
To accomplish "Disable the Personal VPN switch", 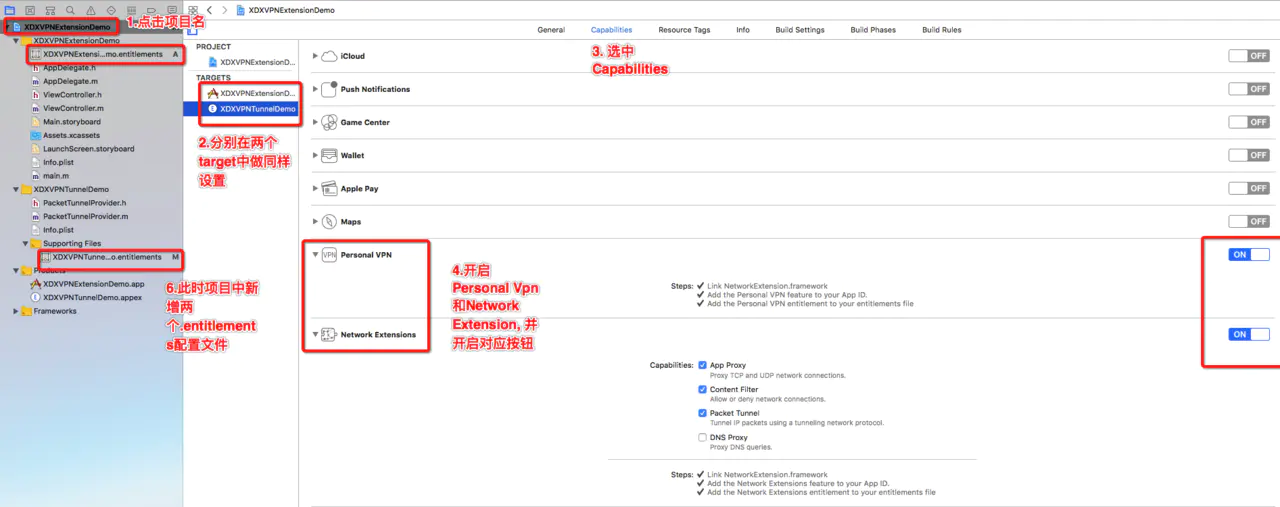I will pos(1248,255).
